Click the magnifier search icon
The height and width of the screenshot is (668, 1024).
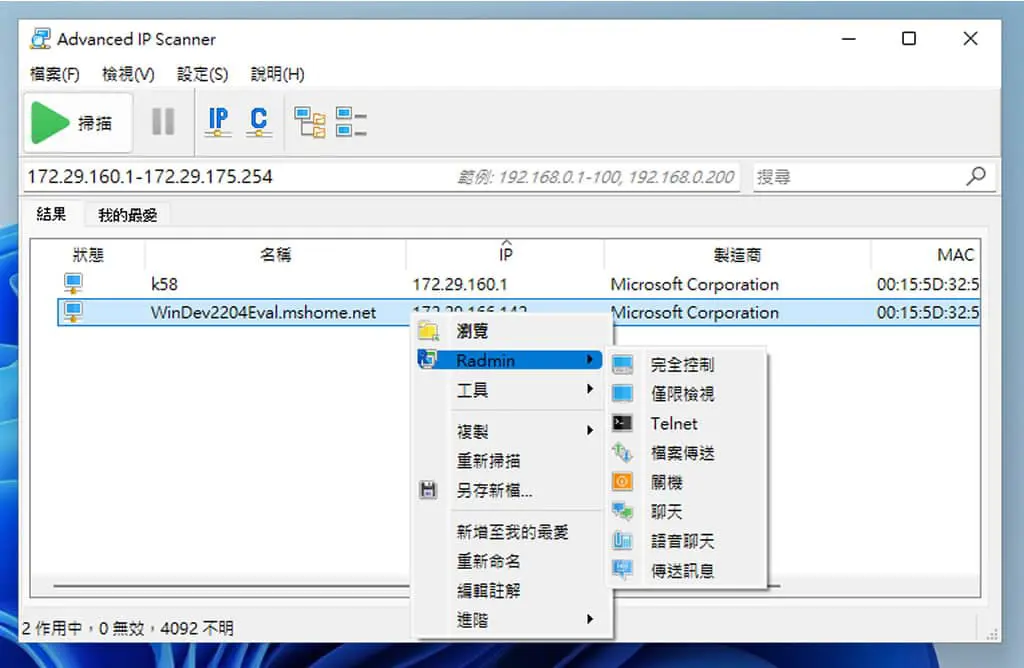[x=976, y=176]
